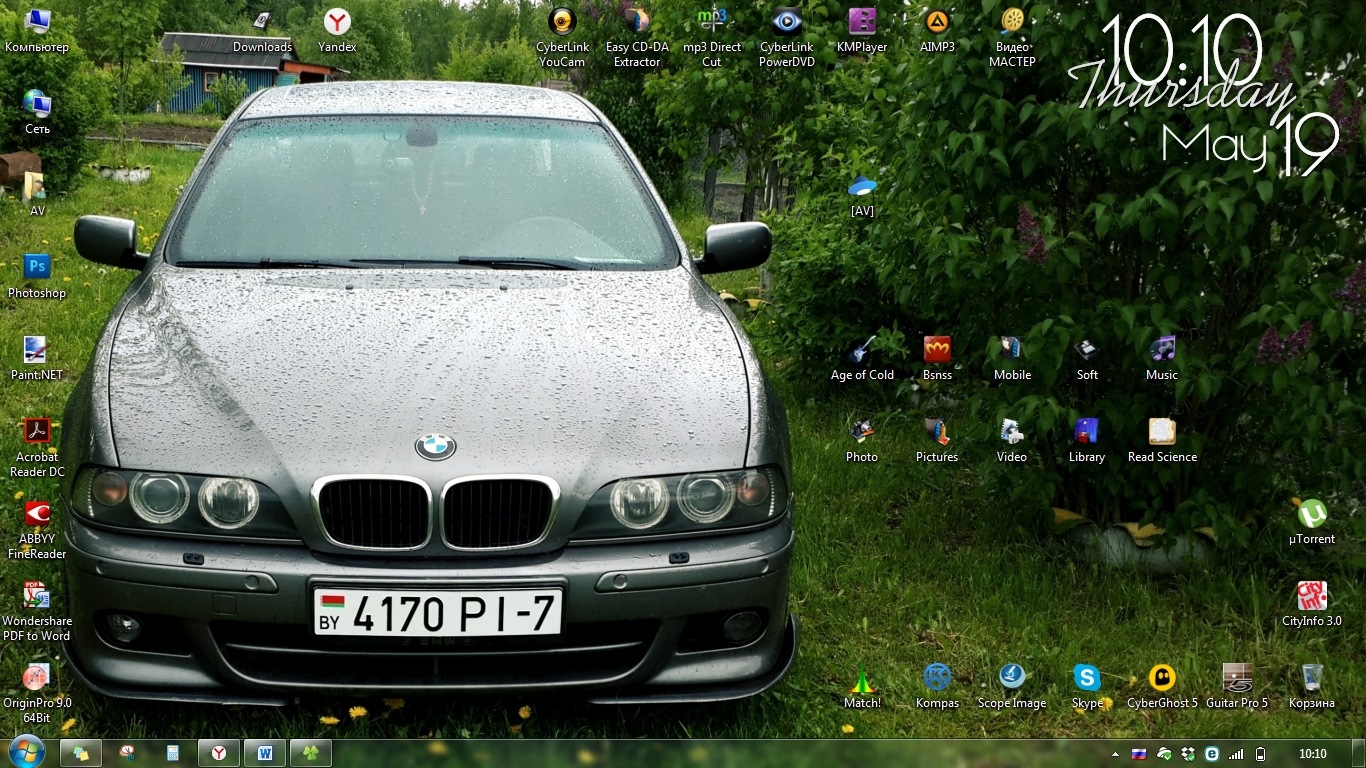Image resolution: width=1366 pixels, height=768 pixels.
Task: Open the Компьютер desktop icon
Action: tap(37, 30)
